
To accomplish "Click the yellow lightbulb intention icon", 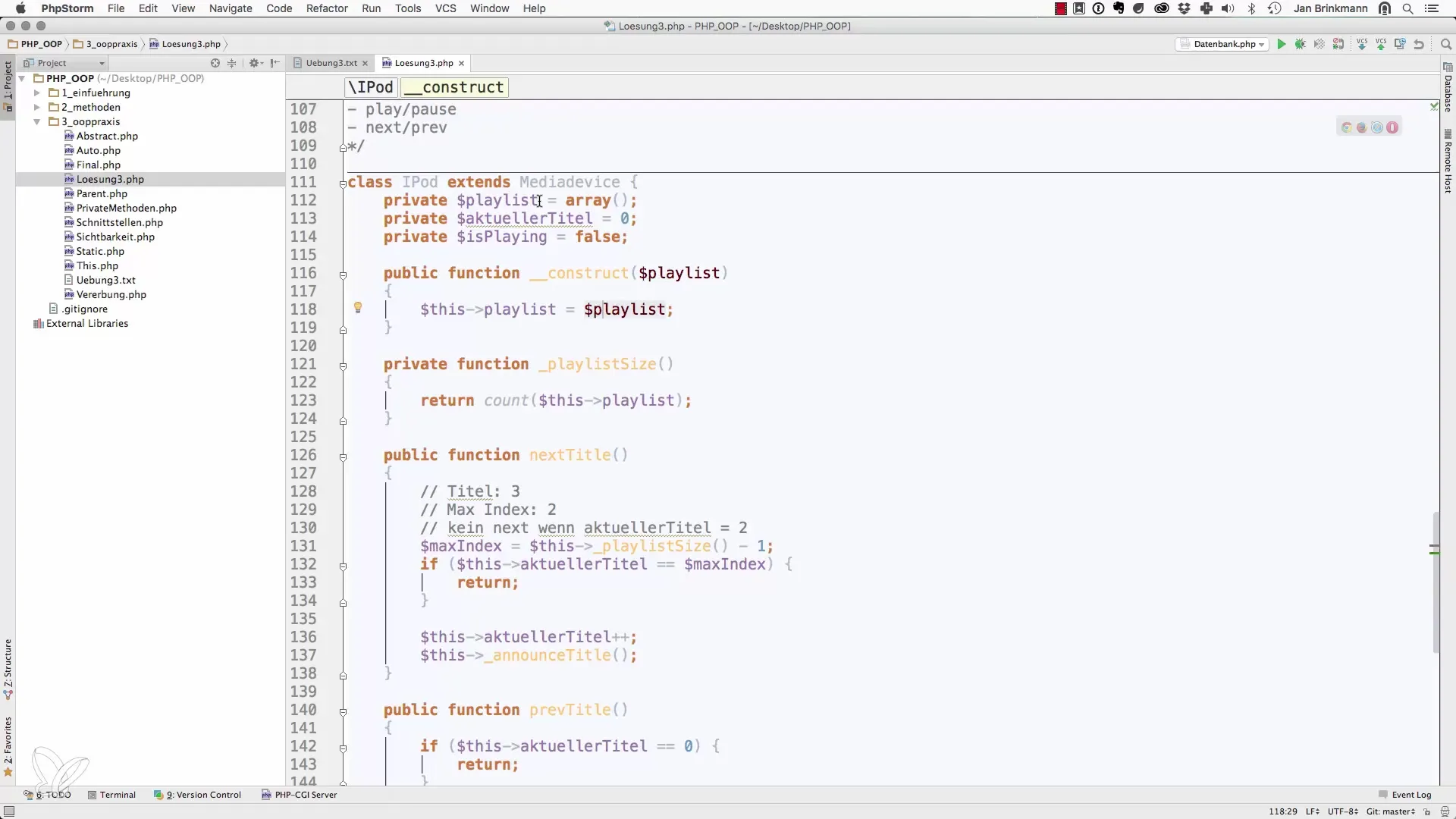I will click(x=358, y=308).
